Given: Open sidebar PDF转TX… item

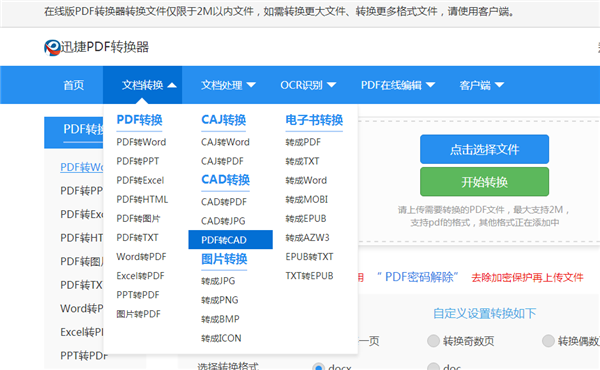Looking at the screenshot, I should [82, 285].
